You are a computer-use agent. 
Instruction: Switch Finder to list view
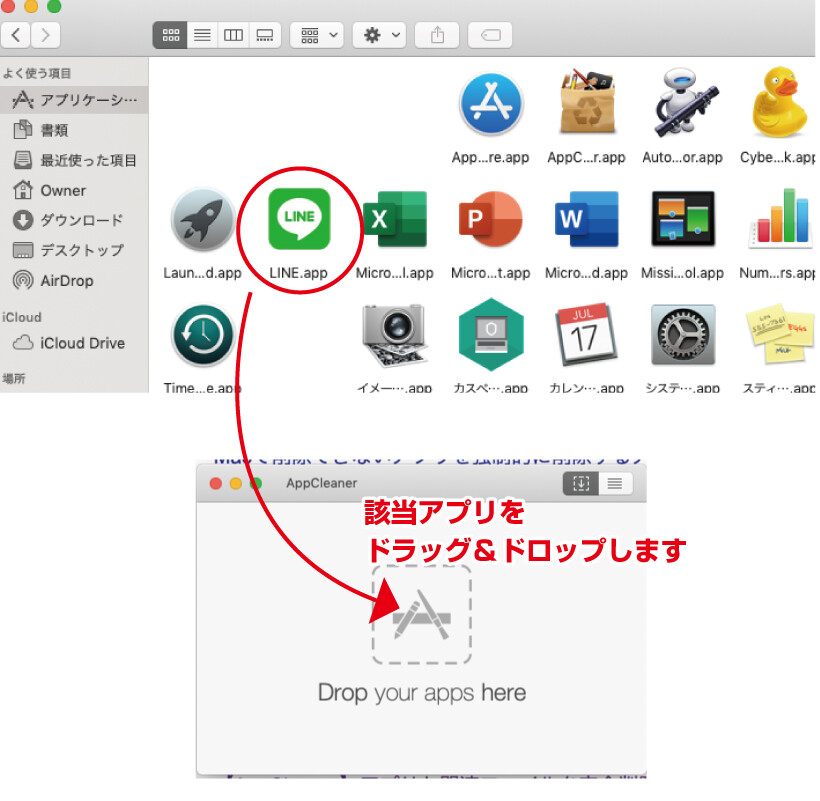[x=202, y=35]
